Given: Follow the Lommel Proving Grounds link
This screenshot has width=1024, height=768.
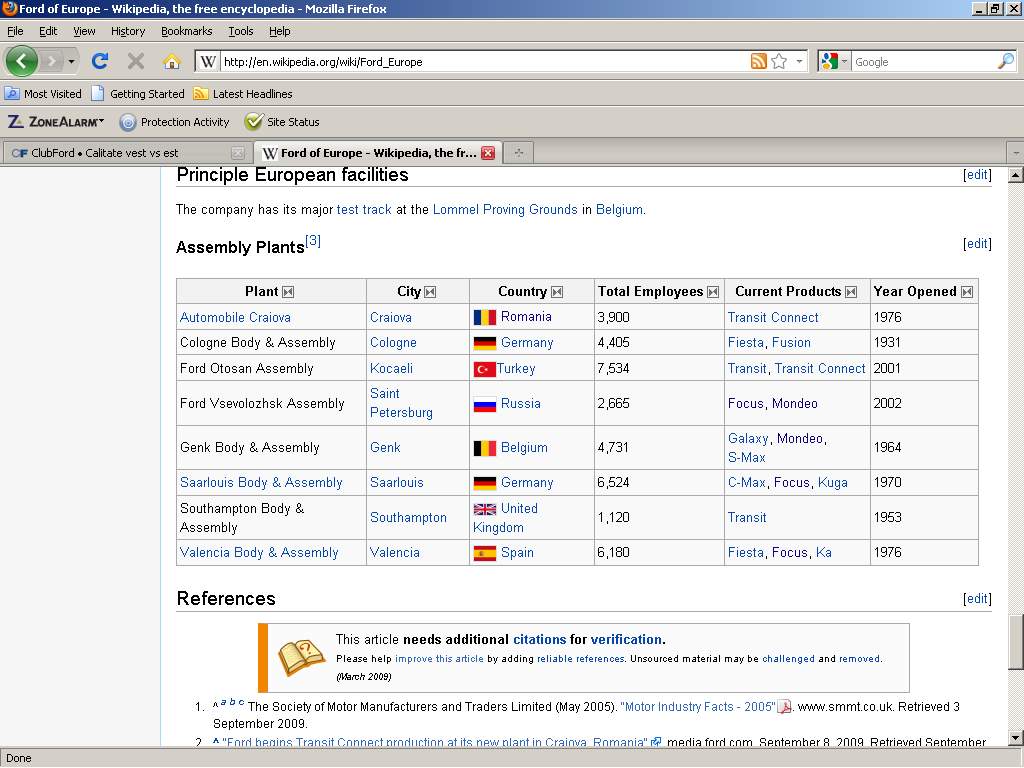Looking at the screenshot, I should [x=504, y=210].
